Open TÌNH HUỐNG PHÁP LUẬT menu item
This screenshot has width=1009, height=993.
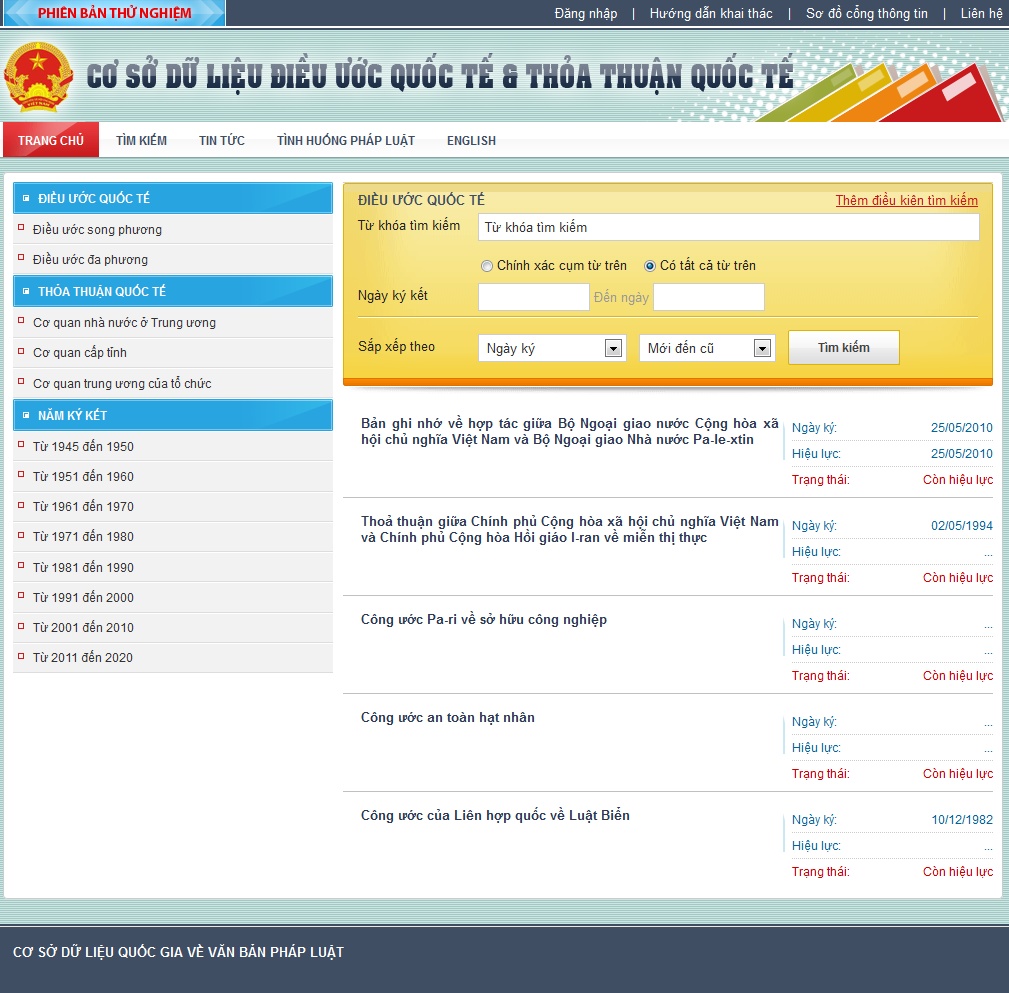pyautogui.click(x=346, y=140)
